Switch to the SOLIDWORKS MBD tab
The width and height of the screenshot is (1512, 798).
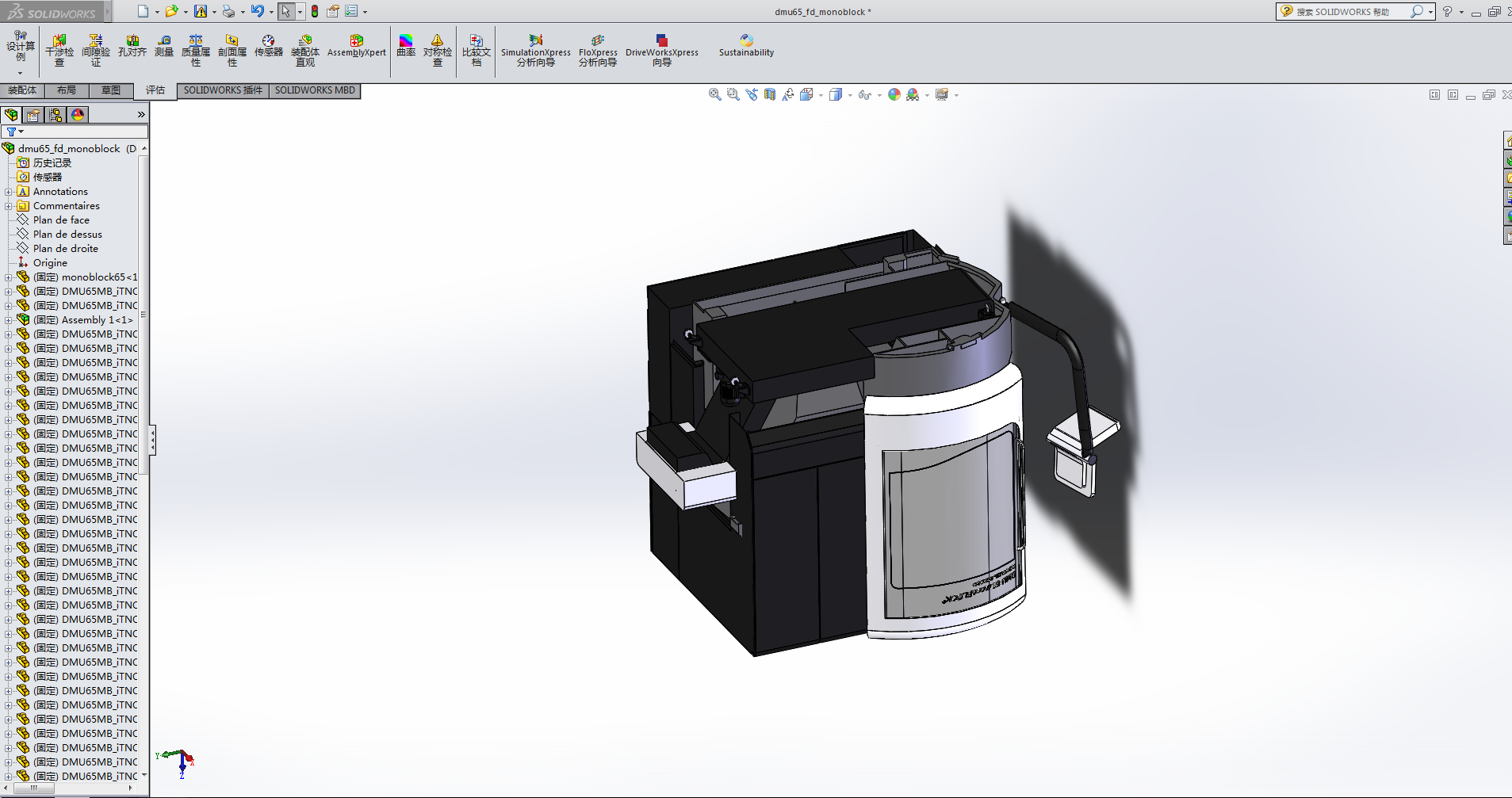pyautogui.click(x=315, y=90)
